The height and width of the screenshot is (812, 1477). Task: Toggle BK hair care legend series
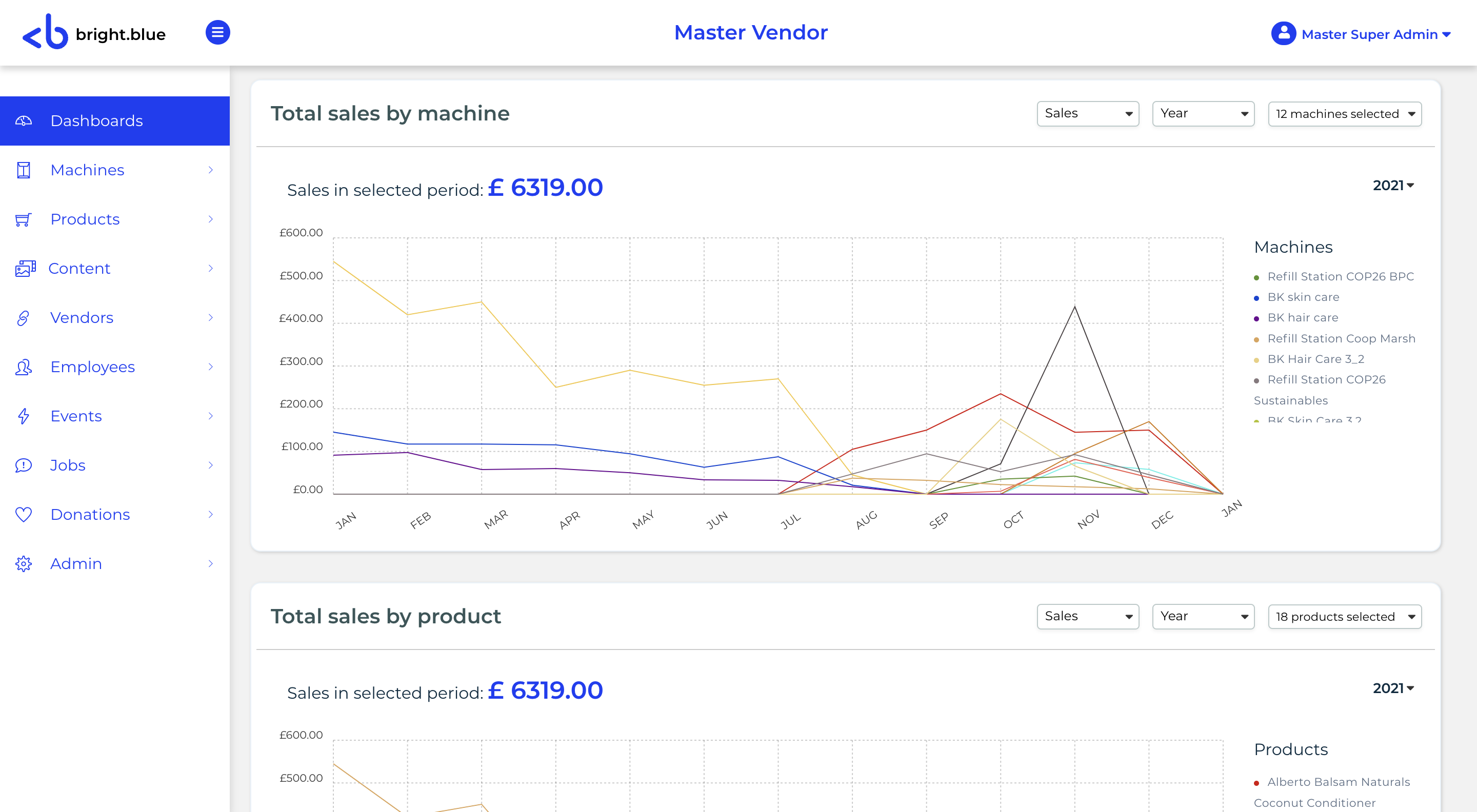[x=1302, y=318]
